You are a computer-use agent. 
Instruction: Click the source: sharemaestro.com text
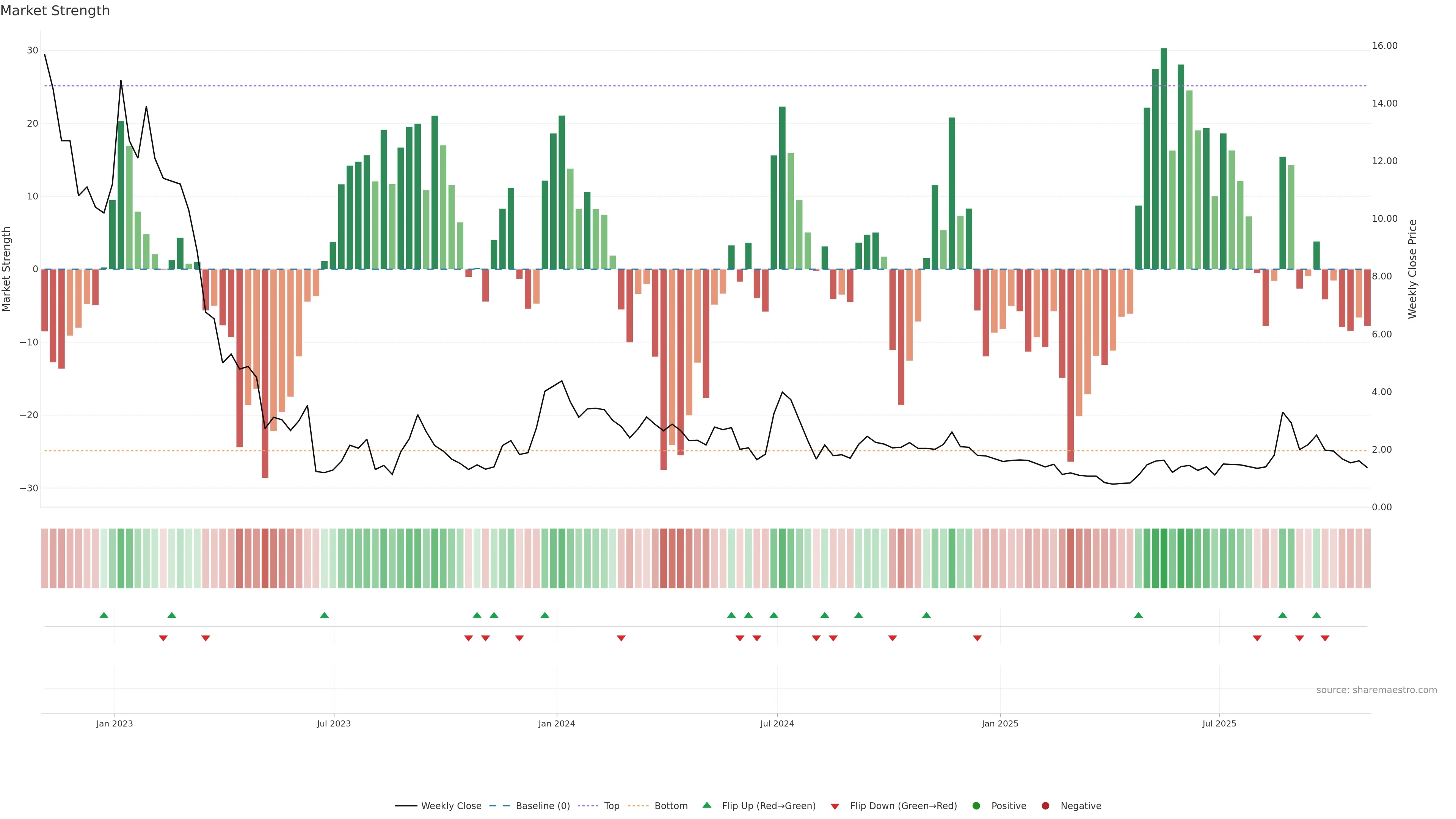pyautogui.click(x=1376, y=690)
